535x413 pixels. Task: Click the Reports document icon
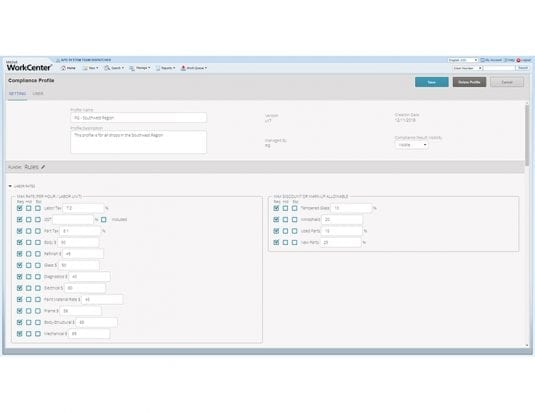[x=158, y=68]
